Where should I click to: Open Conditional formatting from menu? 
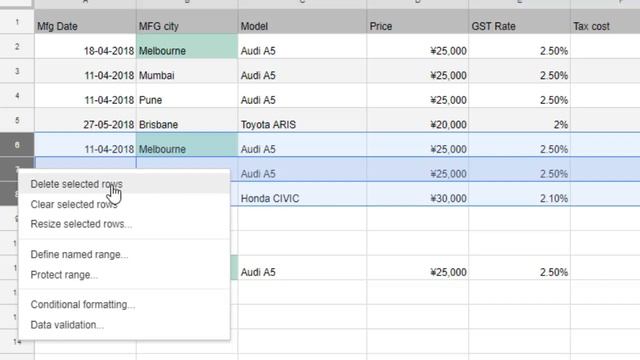(124, 304)
